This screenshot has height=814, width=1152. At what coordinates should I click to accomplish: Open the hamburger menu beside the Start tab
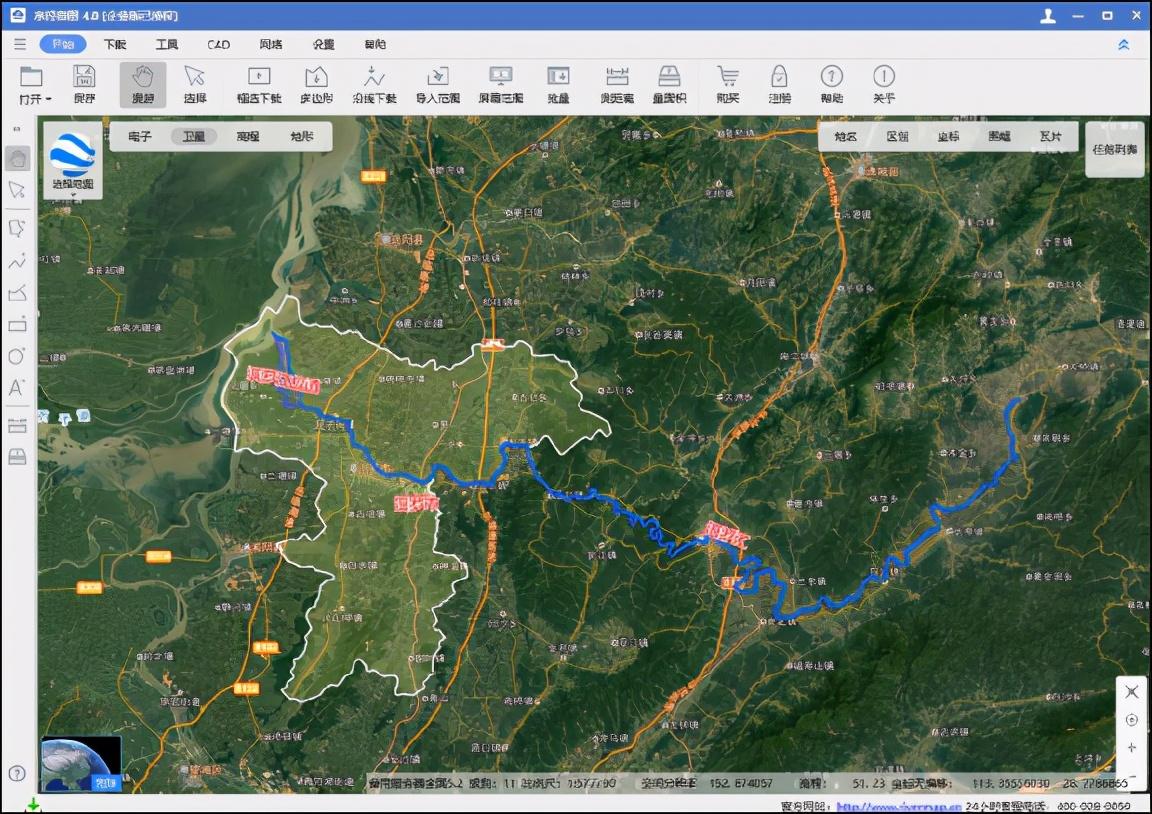(20, 44)
